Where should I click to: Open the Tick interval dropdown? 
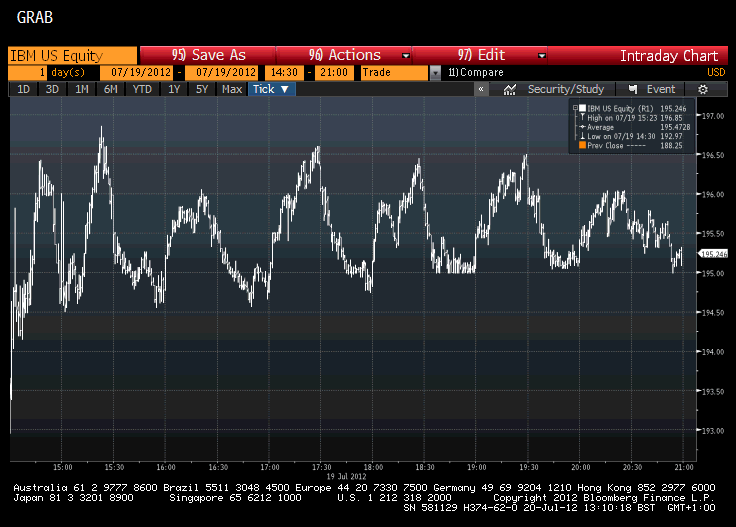pos(271,89)
